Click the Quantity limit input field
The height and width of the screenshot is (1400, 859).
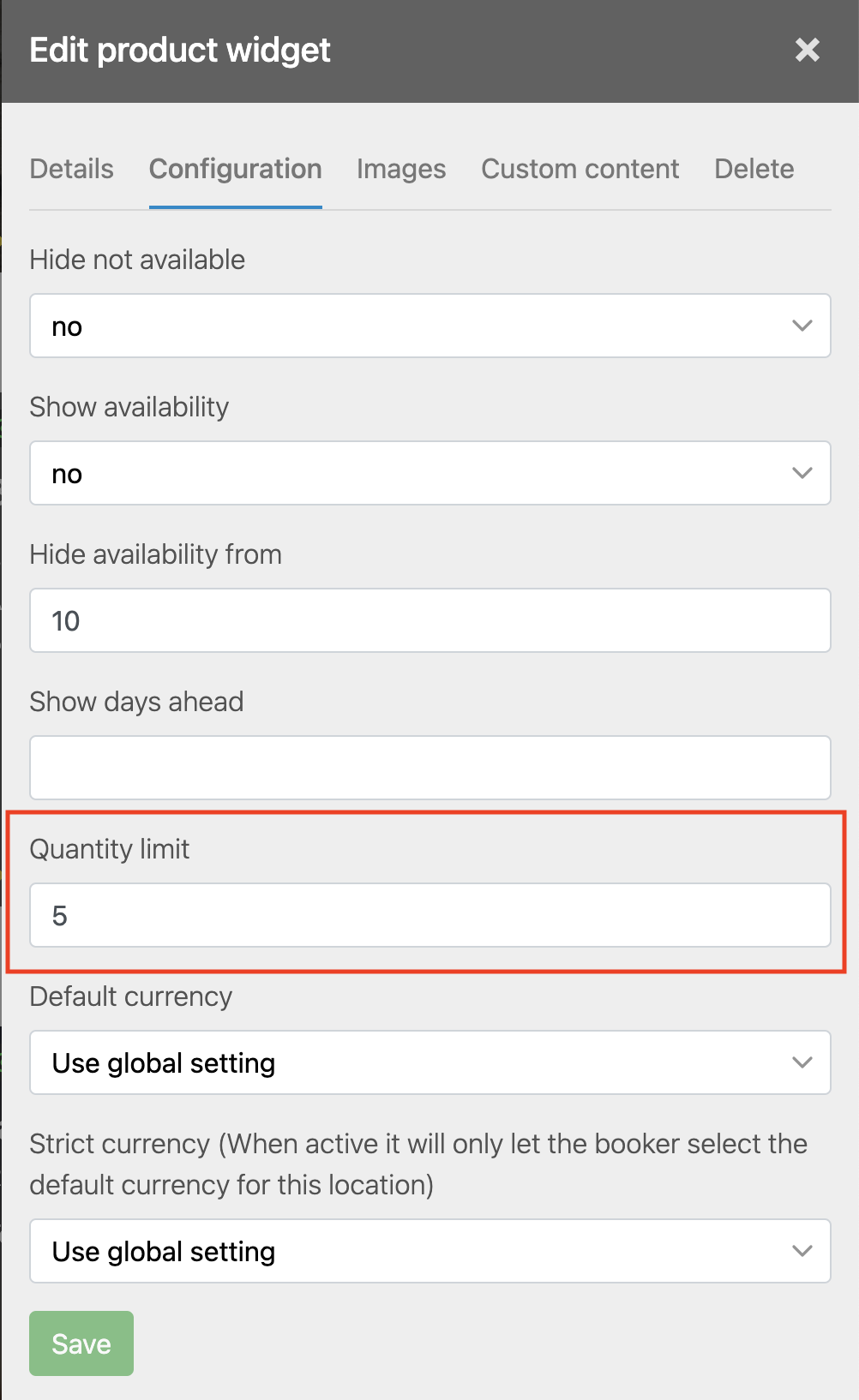coord(430,915)
